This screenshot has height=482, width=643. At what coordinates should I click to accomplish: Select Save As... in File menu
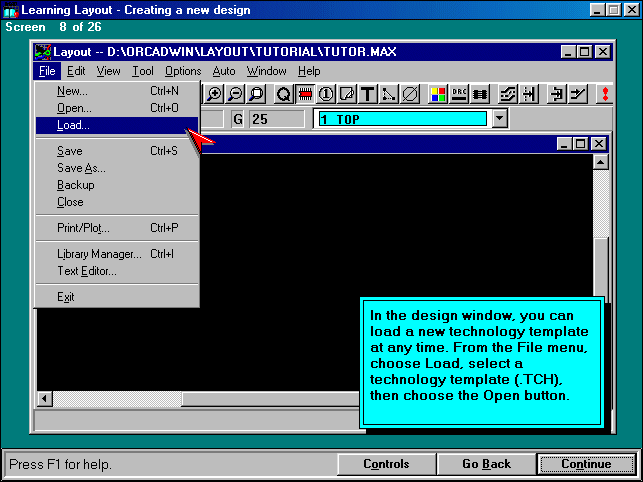[x=81, y=168]
